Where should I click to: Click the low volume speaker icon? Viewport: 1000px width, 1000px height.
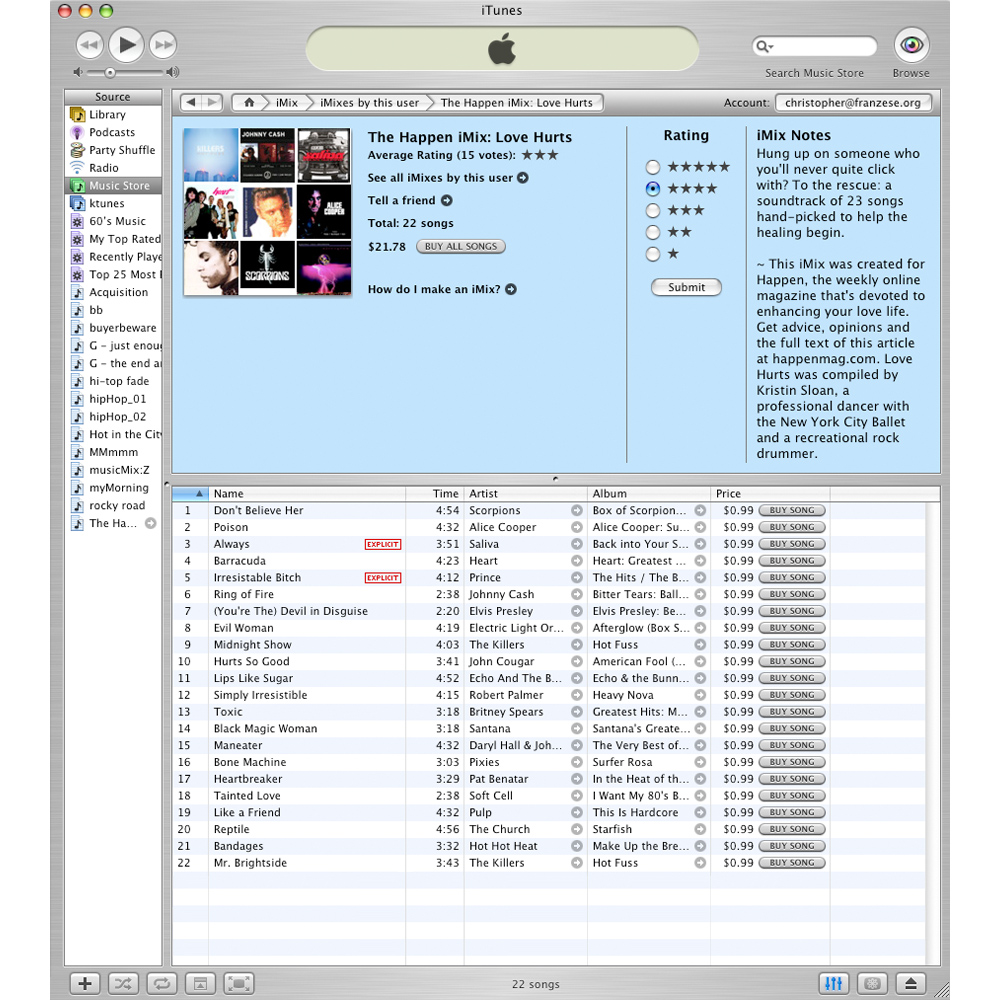tap(78, 72)
